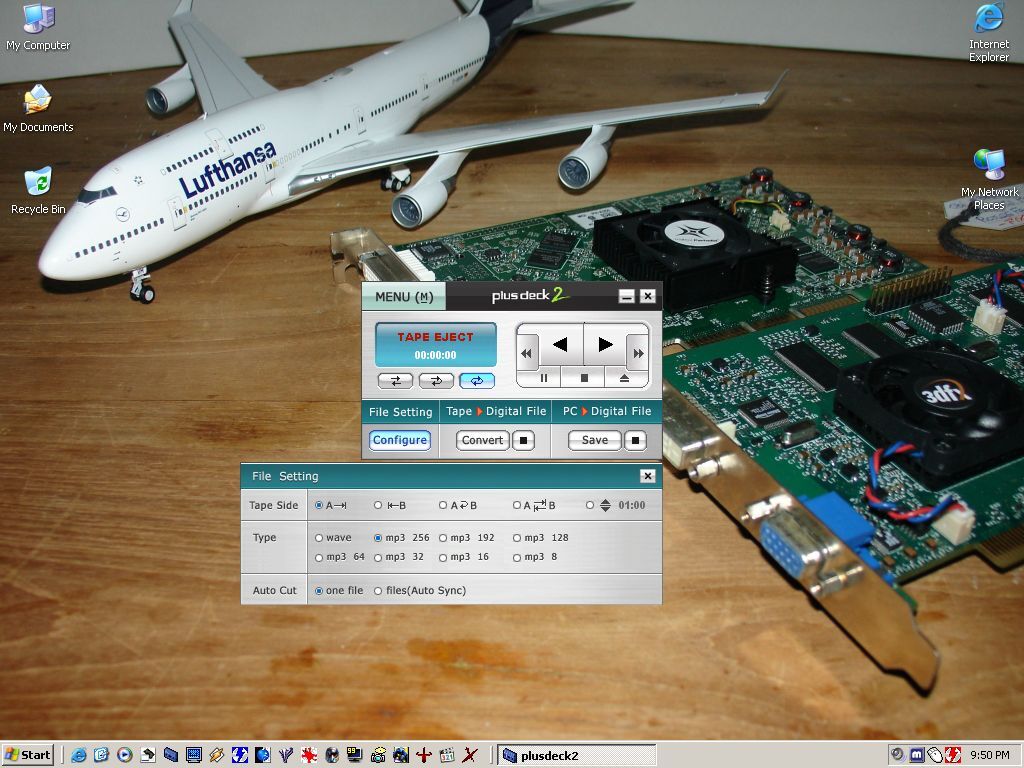
Task: Pause tape playback
Action: pos(543,377)
